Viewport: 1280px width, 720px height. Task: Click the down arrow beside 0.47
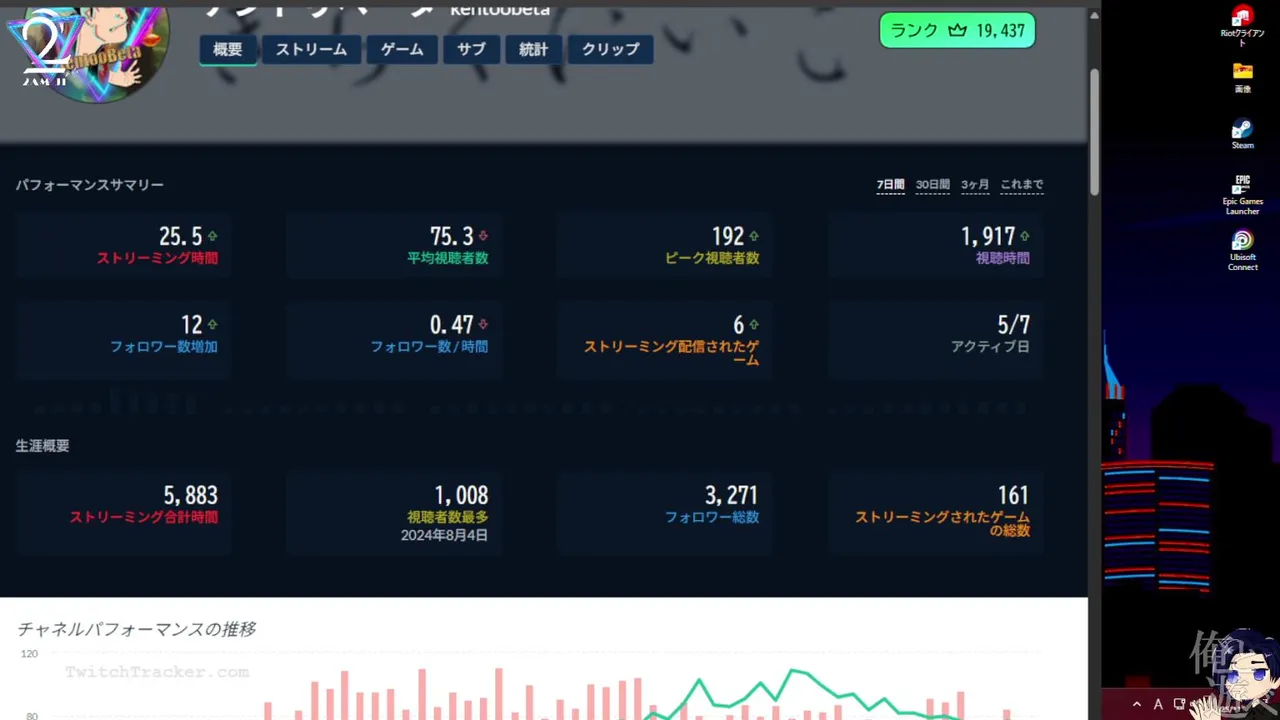[x=483, y=325]
